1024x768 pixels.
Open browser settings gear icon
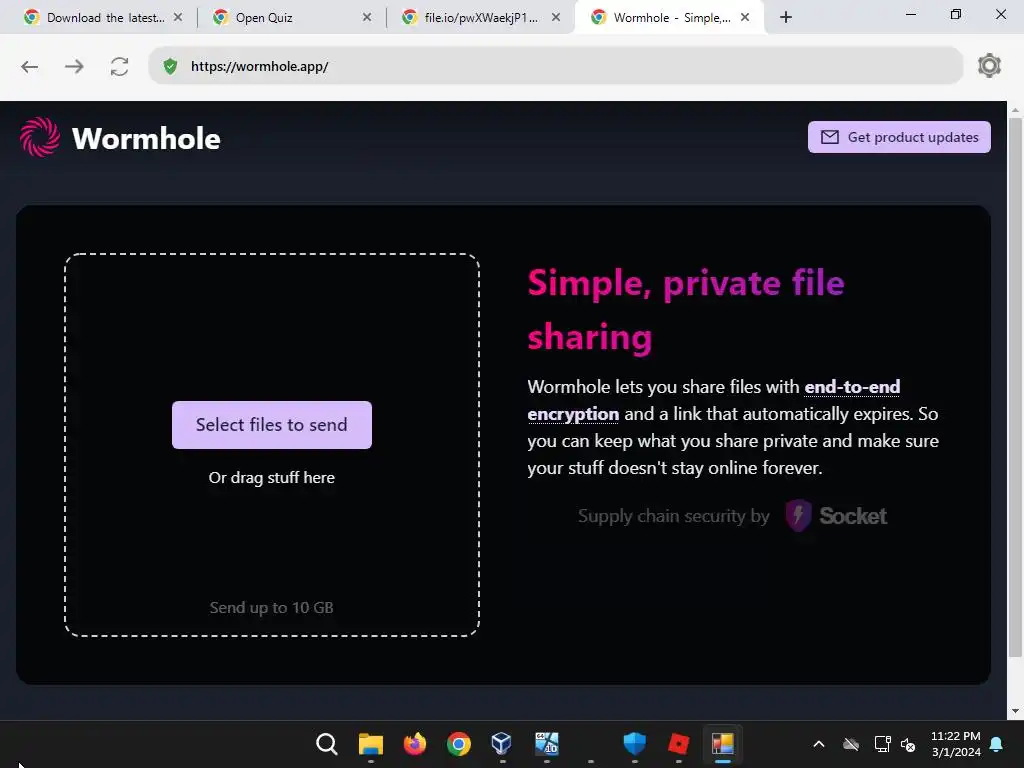pyautogui.click(x=989, y=66)
